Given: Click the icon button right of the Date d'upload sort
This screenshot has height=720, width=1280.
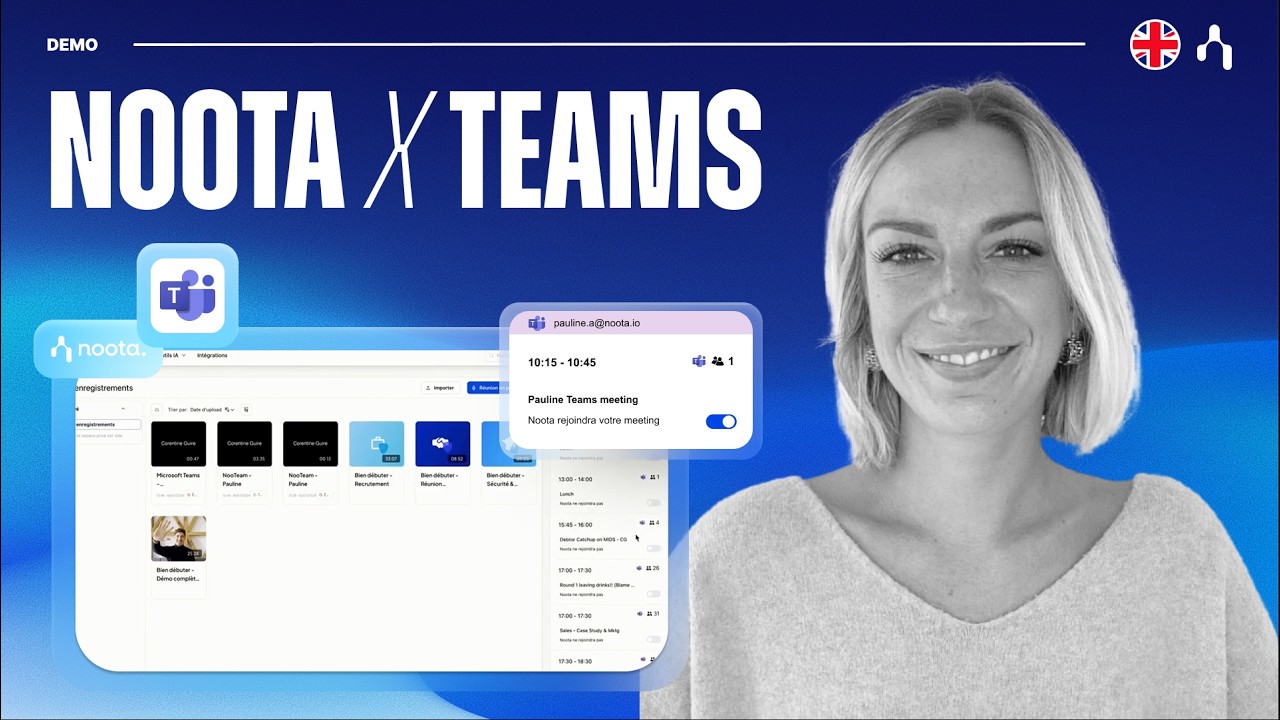Looking at the screenshot, I should tap(246, 409).
